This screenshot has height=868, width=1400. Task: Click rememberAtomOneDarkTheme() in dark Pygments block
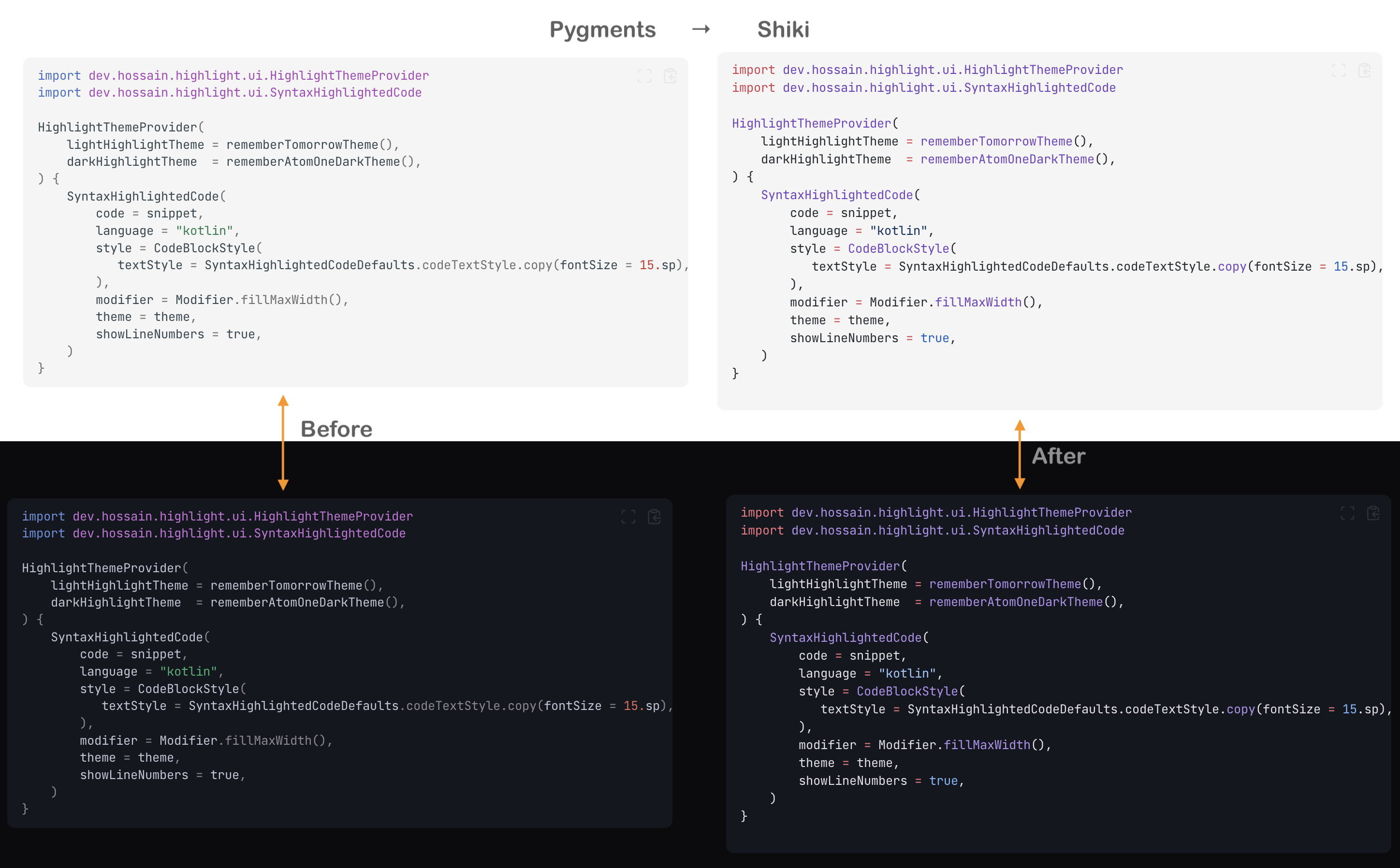point(304,603)
